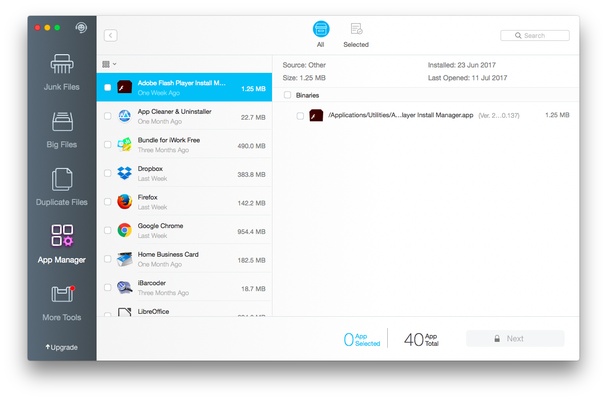Open the grid view mode dropdown
The width and height of the screenshot is (607, 400).
pyautogui.click(x=110, y=64)
